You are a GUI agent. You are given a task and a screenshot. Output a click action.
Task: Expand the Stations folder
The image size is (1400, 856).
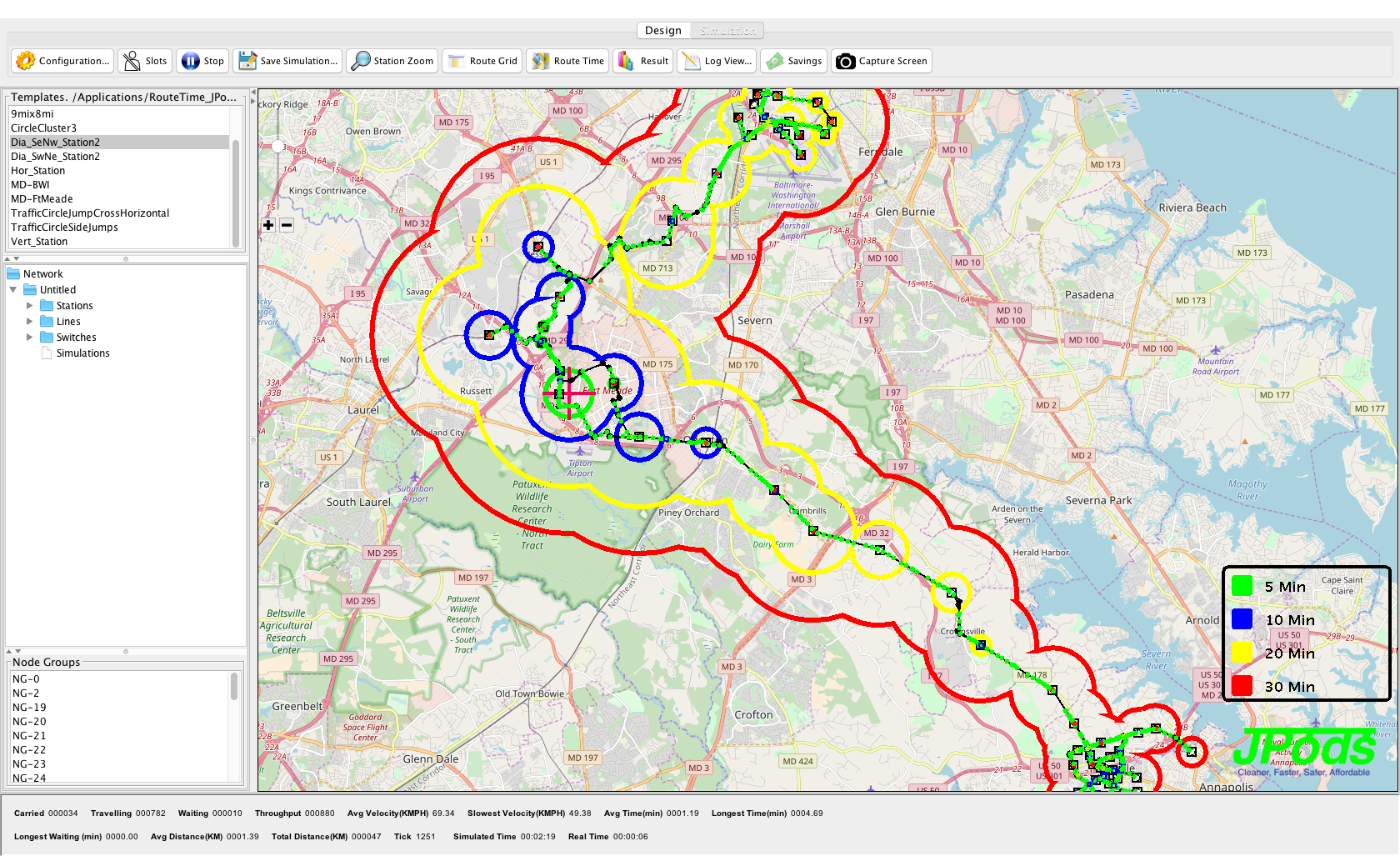pyautogui.click(x=30, y=306)
